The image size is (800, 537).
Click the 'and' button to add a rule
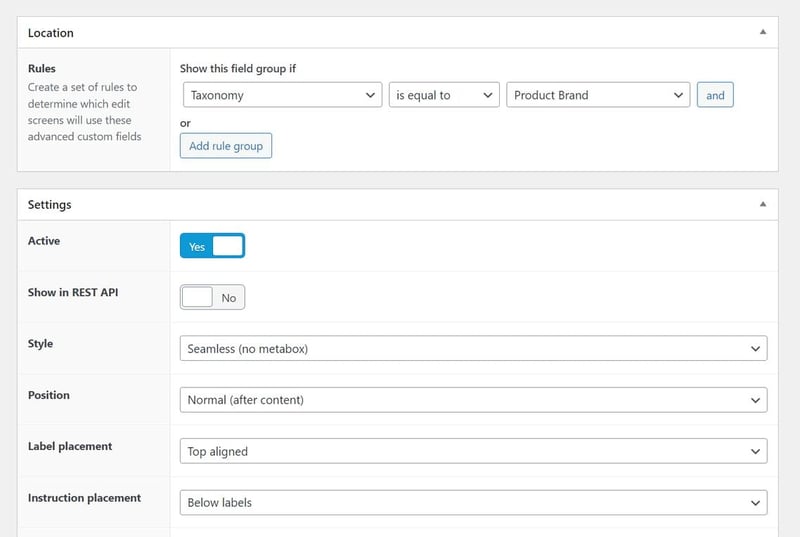(715, 95)
